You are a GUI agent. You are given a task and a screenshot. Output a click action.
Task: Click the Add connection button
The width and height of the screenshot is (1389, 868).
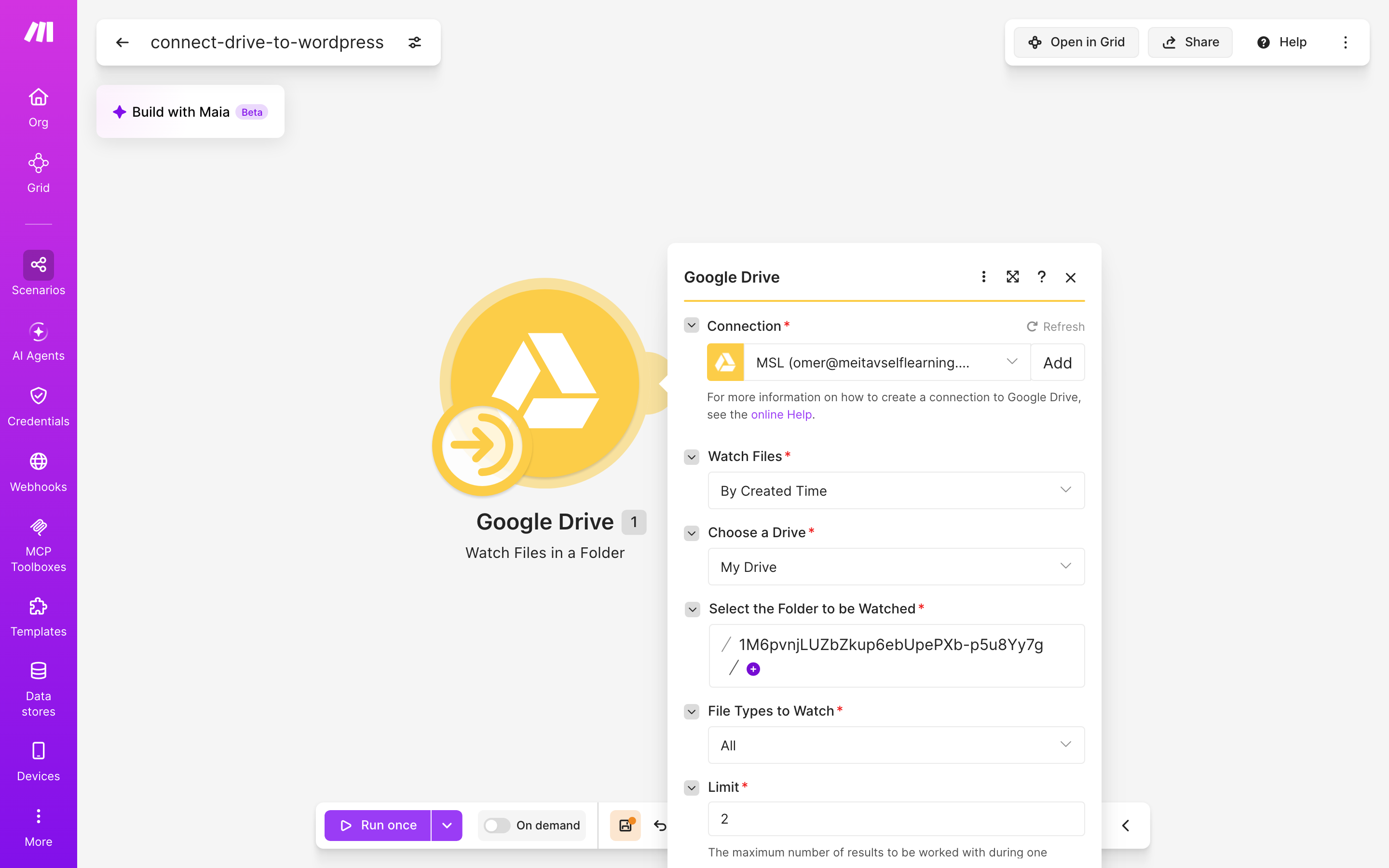point(1057,362)
